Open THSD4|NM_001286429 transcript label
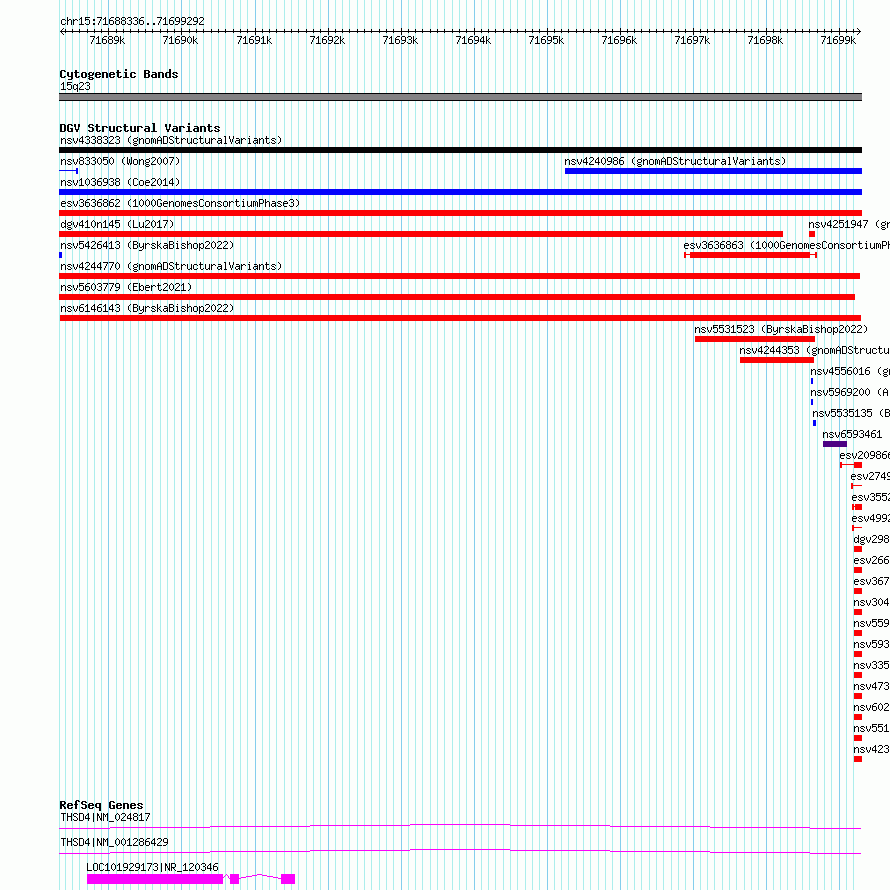This screenshot has width=890, height=890. tap(114, 842)
